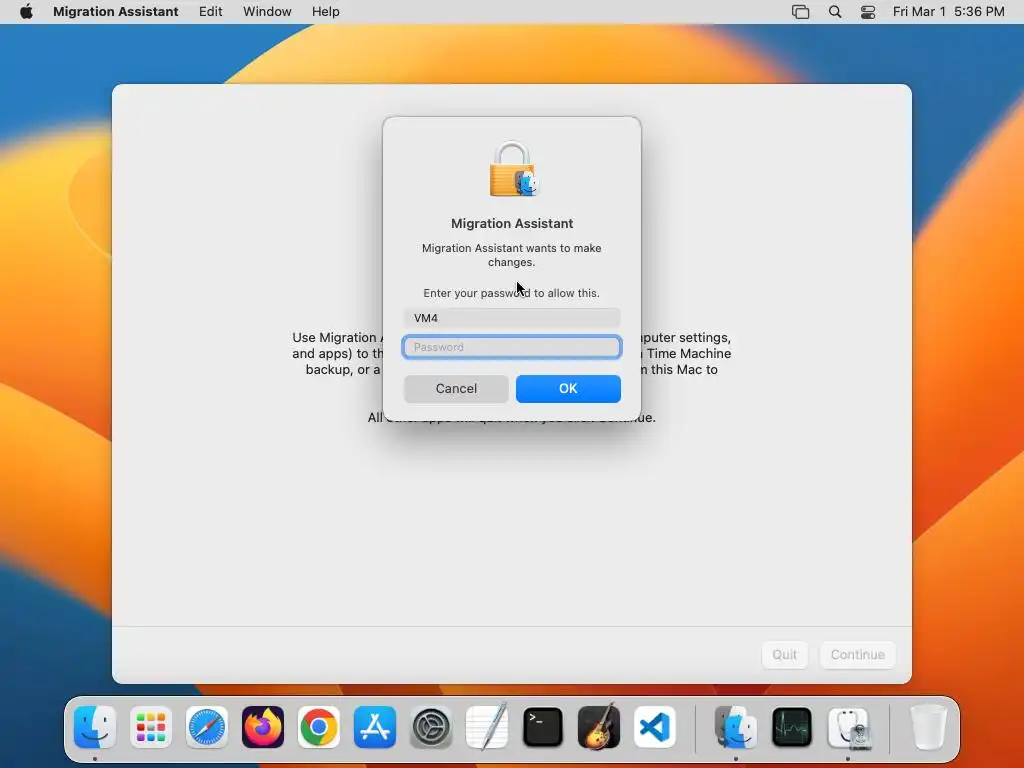Open the App Store from the Dock
The height and width of the screenshot is (768, 1024).
[375, 727]
